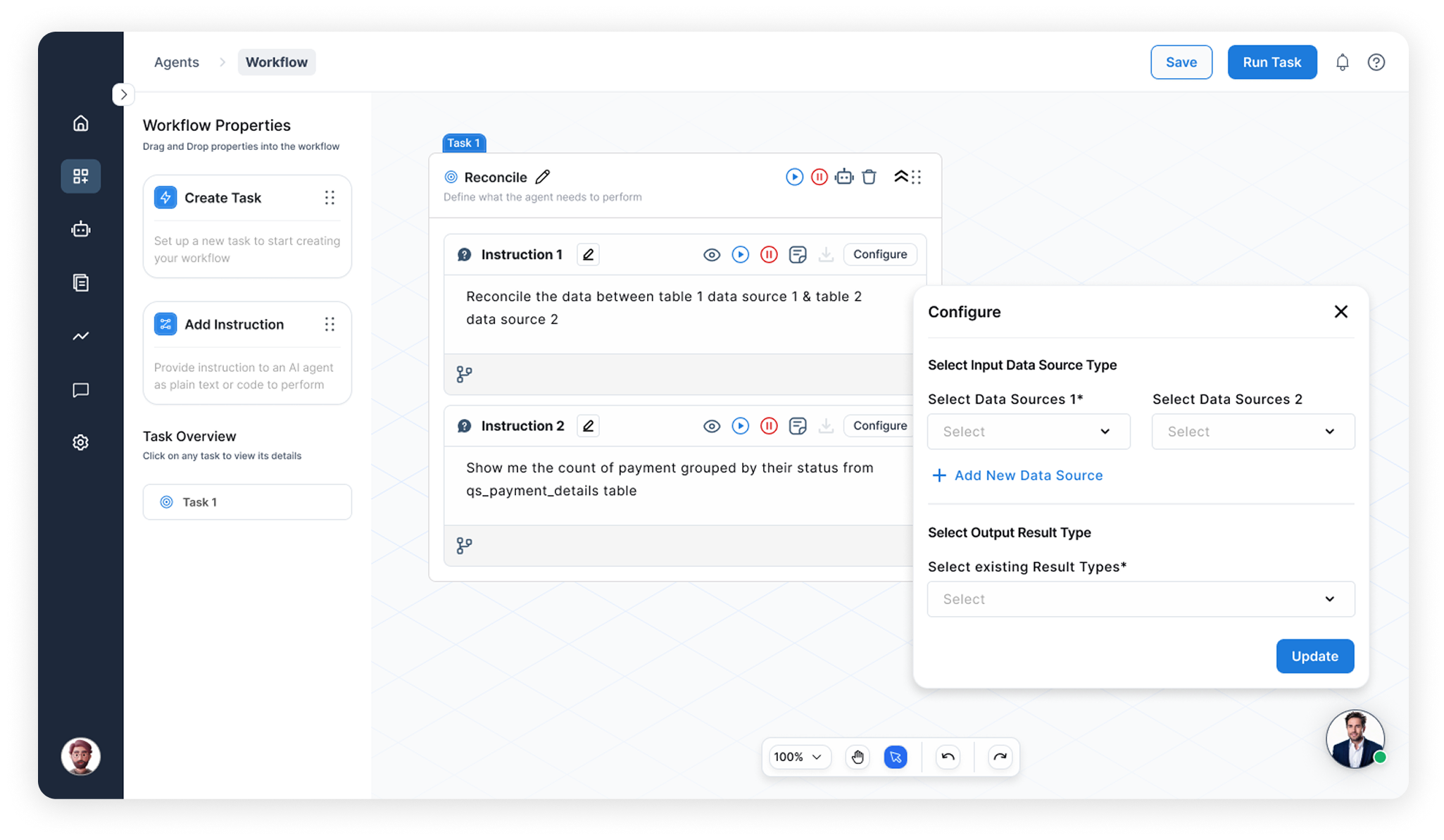Image resolution: width=1444 pixels, height=840 pixels.
Task: Toggle the eye visibility on Instruction 2
Action: click(x=711, y=426)
